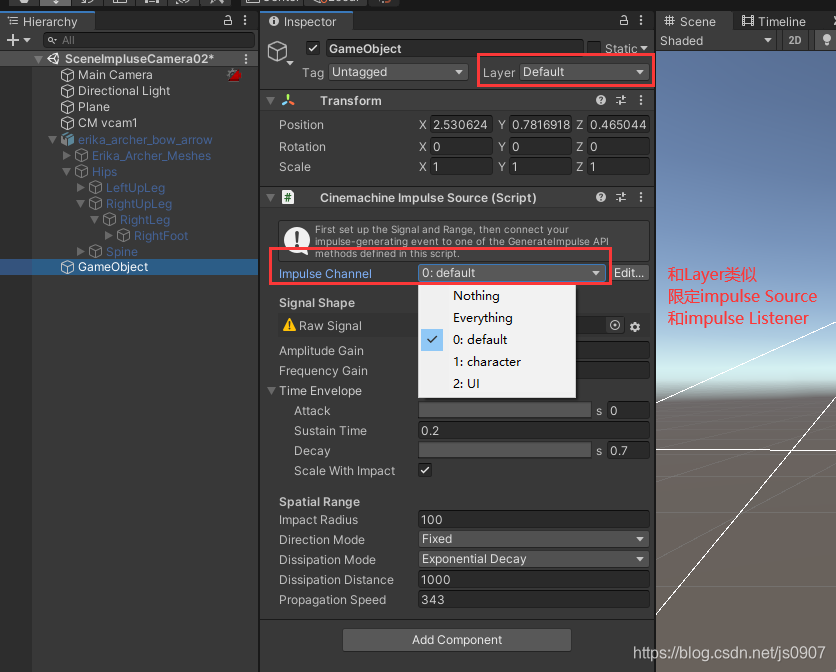Click the Edit... button for Impulse Channel
Viewport: 836px width, 672px height.
pos(629,273)
